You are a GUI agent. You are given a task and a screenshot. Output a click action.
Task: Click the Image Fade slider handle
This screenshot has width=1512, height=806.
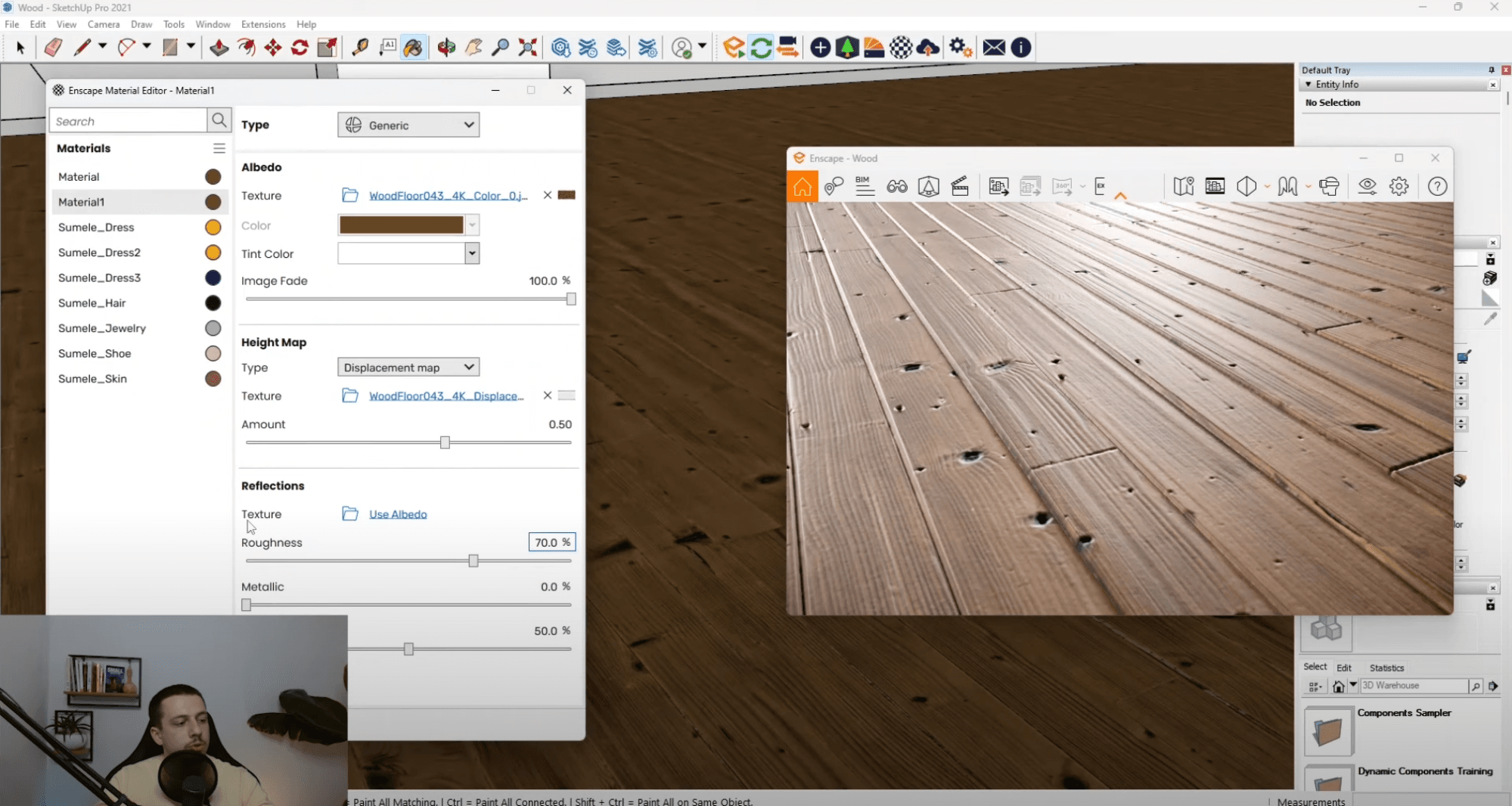pyautogui.click(x=571, y=299)
